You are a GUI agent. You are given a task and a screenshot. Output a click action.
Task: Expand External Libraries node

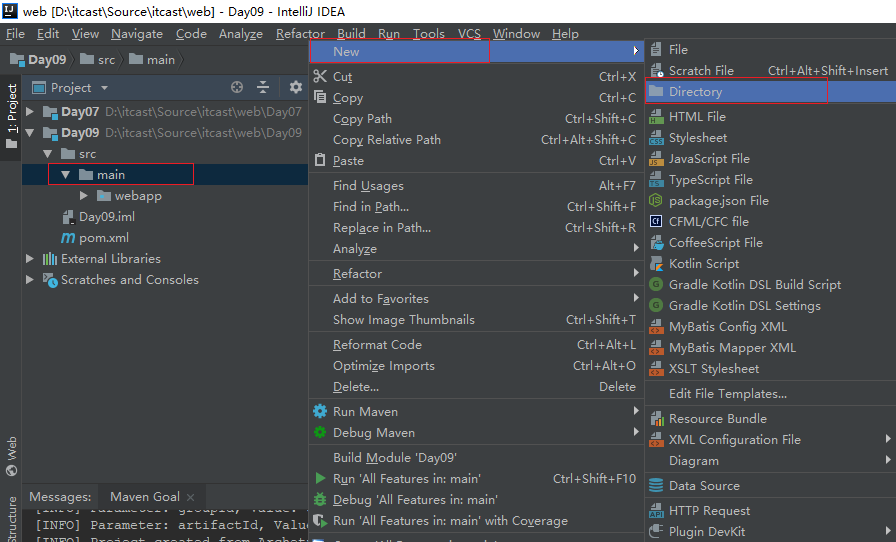[x=30, y=259]
